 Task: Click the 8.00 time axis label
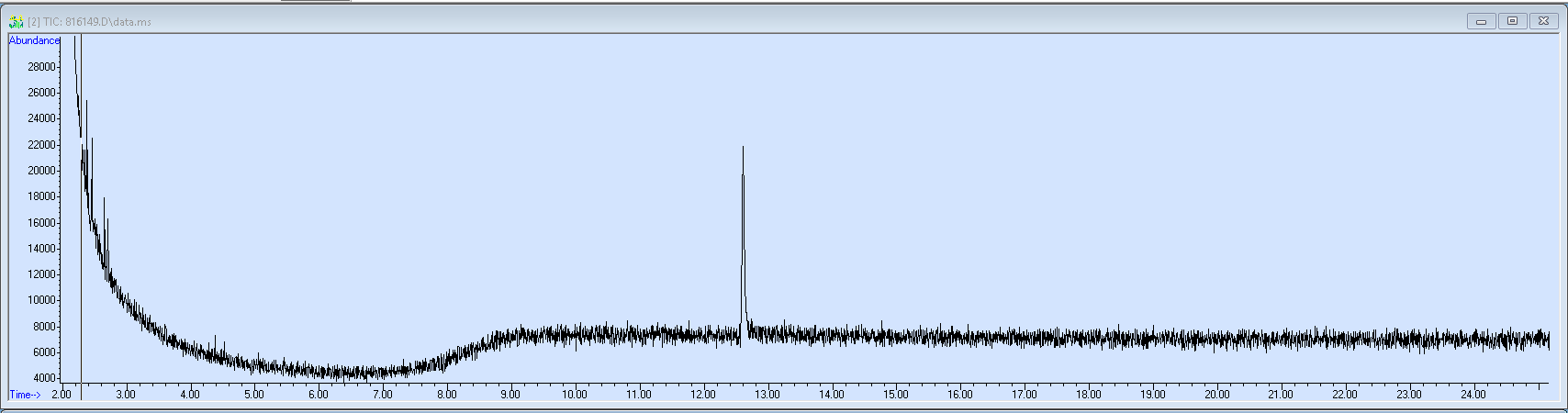click(x=446, y=395)
